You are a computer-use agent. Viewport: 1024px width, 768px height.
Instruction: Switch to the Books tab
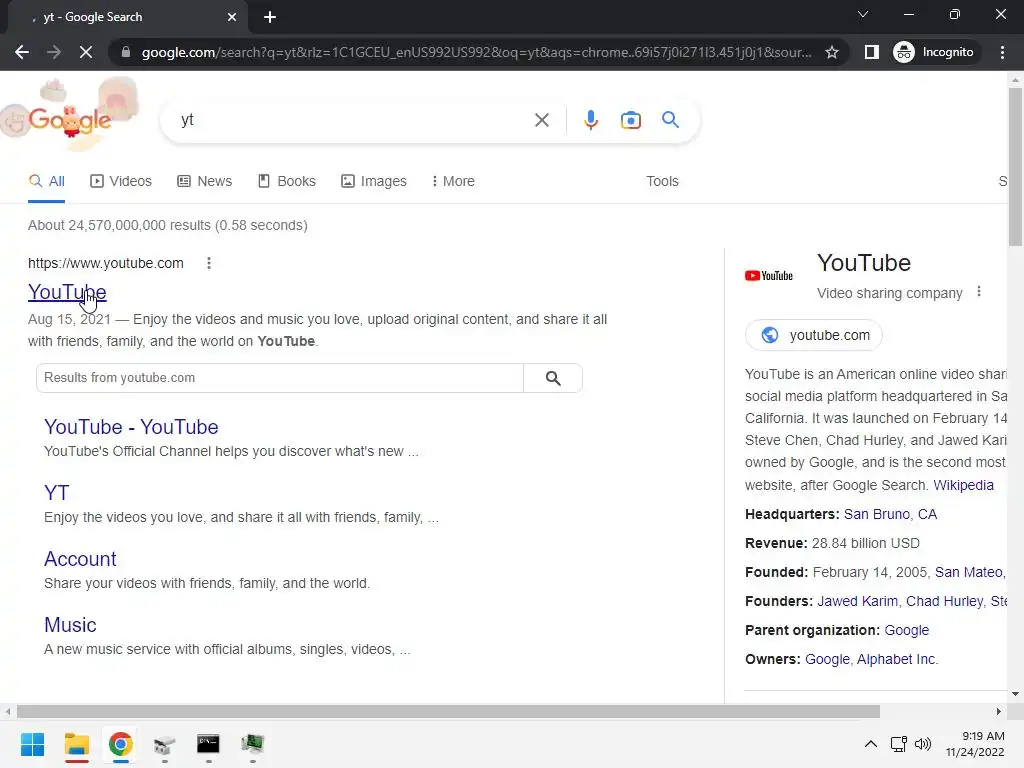(287, 182)
